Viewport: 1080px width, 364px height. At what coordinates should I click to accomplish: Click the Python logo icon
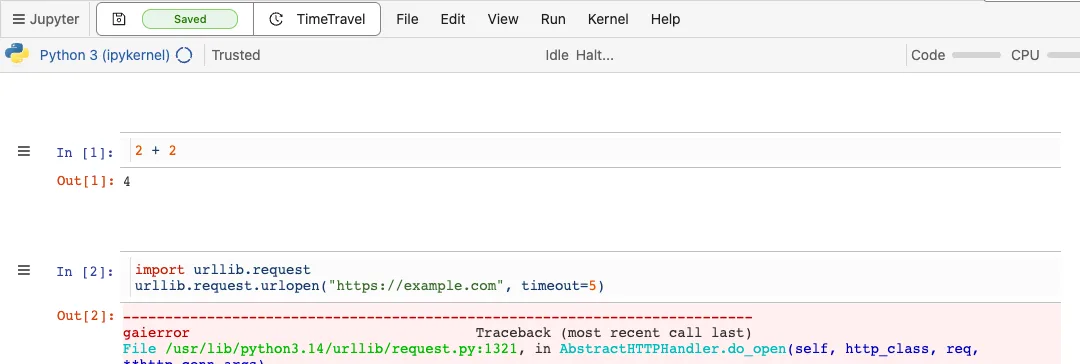click(x=17, y=54)
